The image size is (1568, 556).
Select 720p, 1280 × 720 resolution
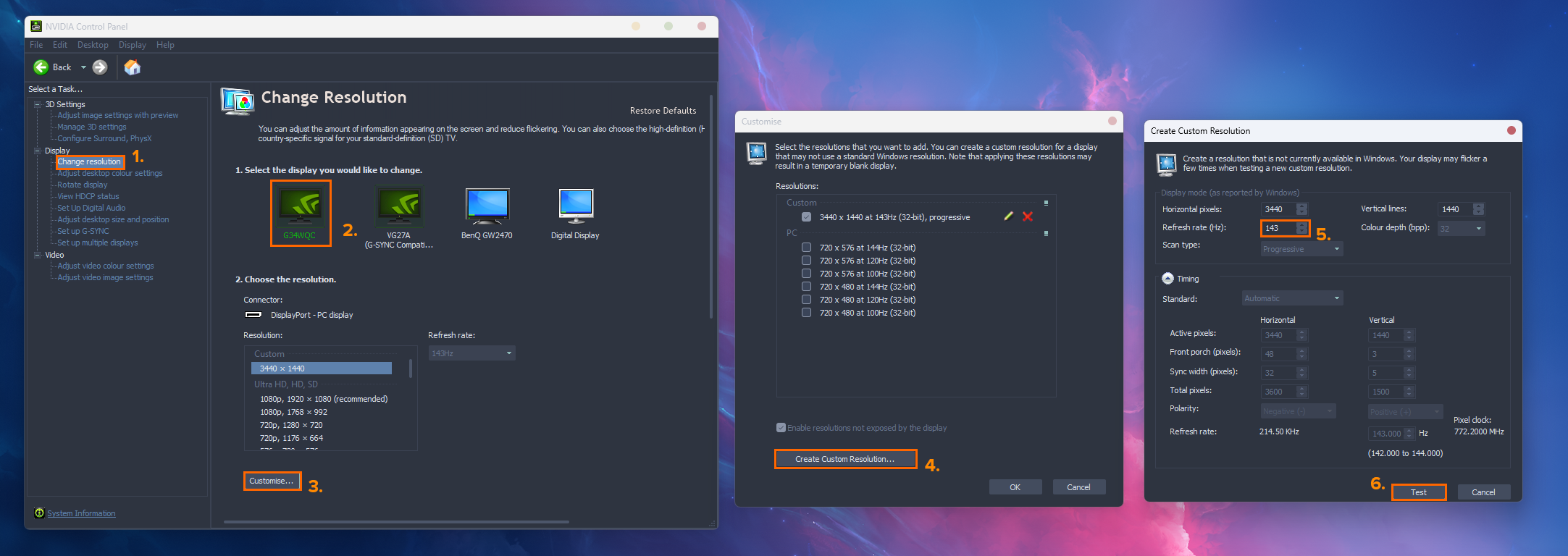(x=291, y=425)
